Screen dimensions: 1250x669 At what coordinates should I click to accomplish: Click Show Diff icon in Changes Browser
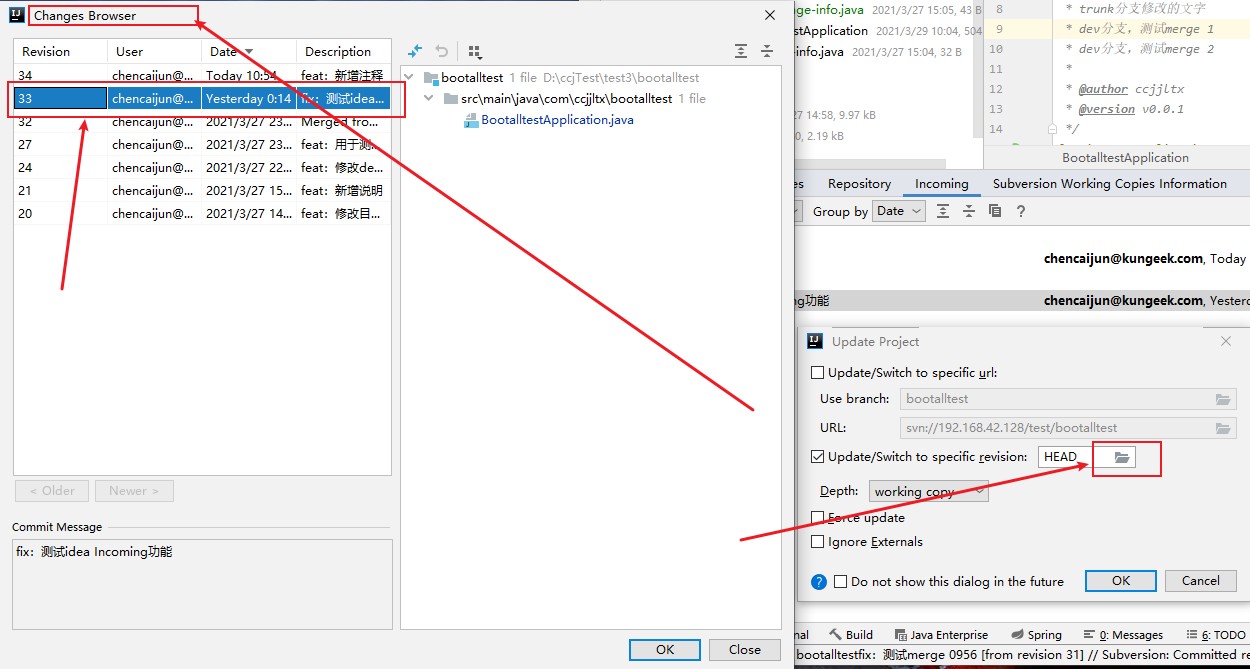pos(415,51)
